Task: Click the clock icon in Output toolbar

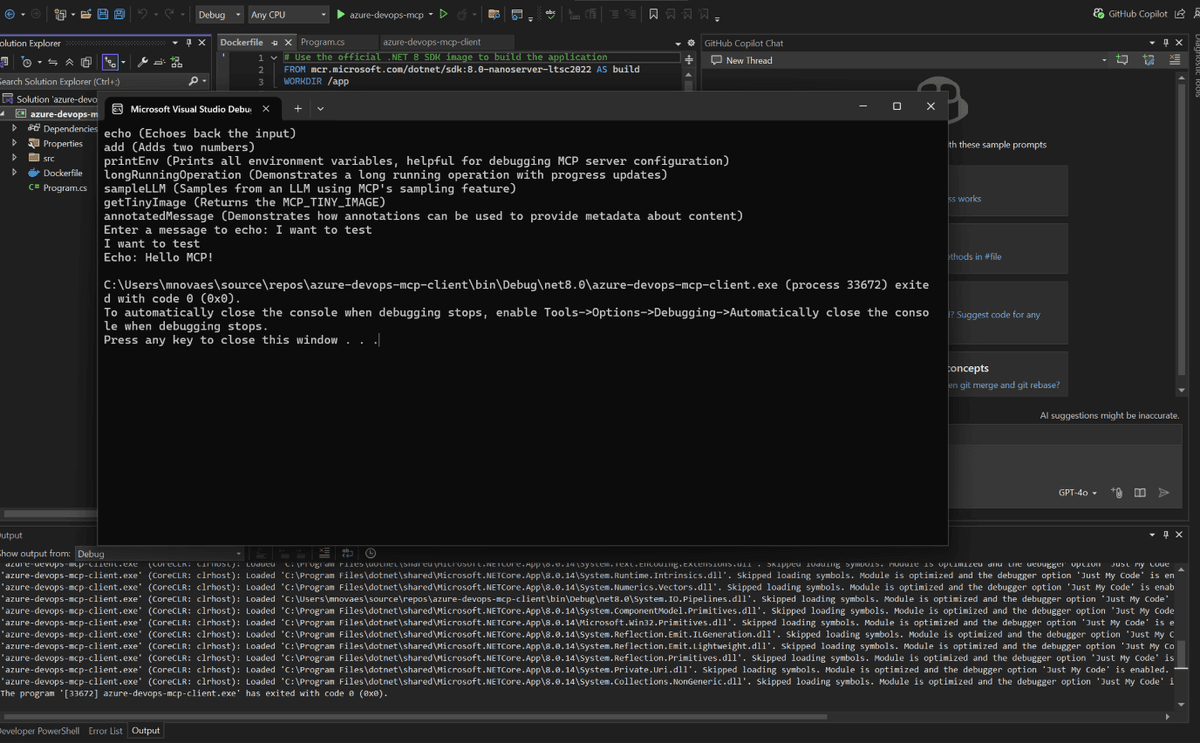Action: [x=370, y=553]
